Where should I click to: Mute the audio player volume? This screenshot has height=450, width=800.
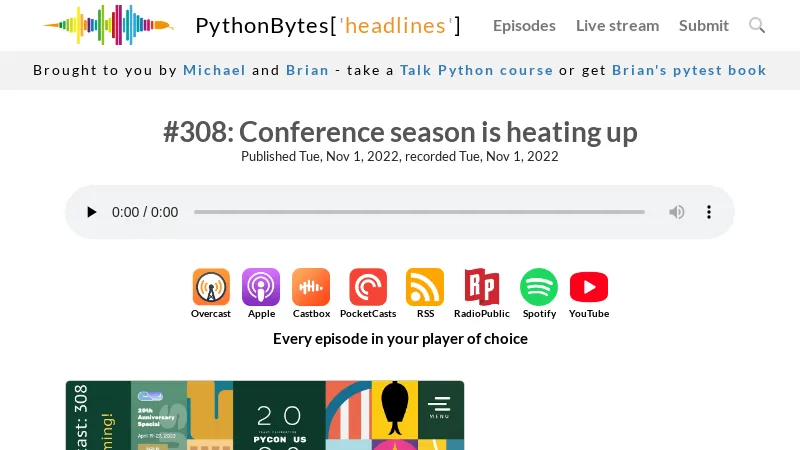point(677,212)
